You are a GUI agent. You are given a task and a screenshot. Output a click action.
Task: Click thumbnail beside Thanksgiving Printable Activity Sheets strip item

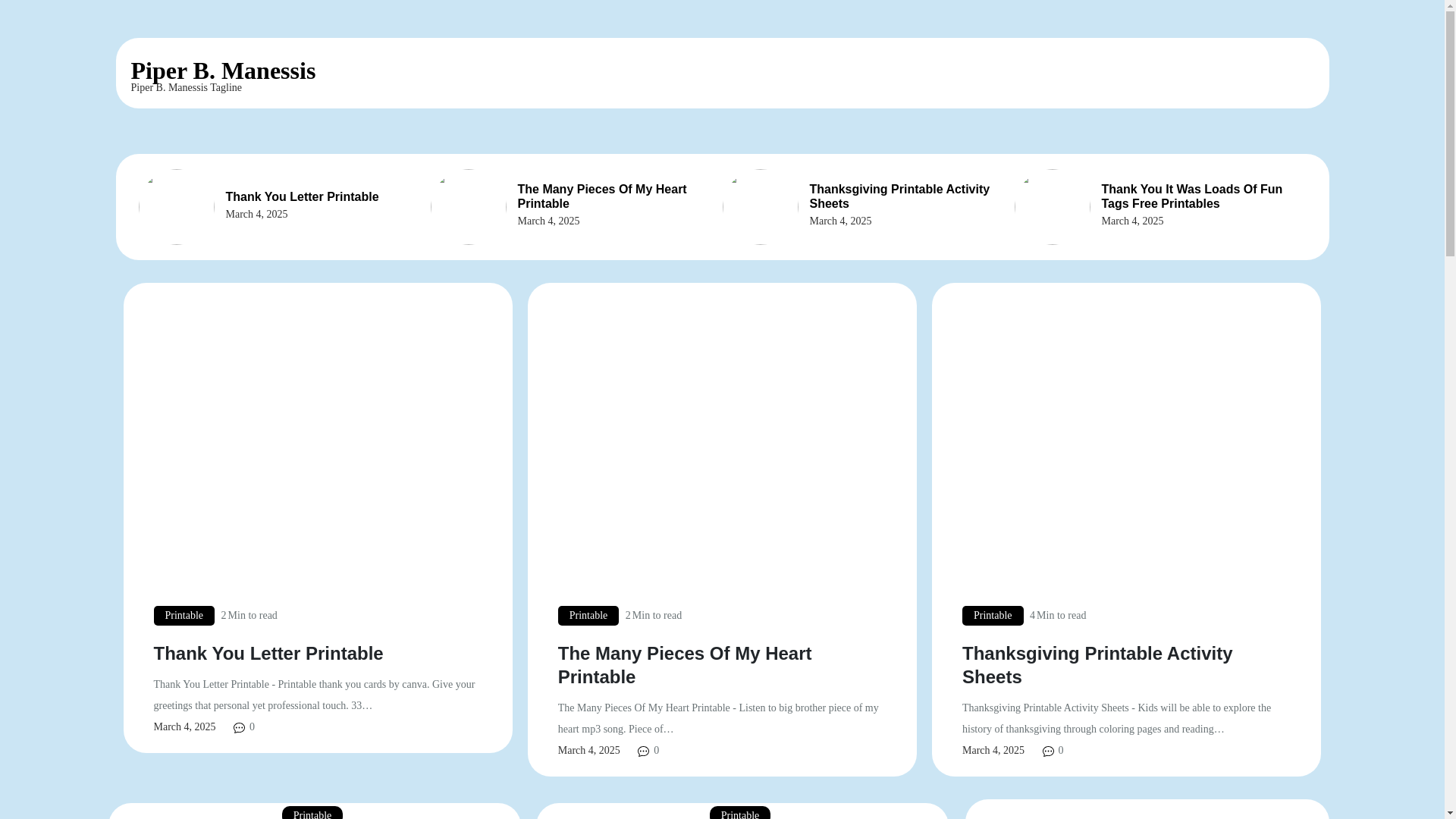coord(761,207)
